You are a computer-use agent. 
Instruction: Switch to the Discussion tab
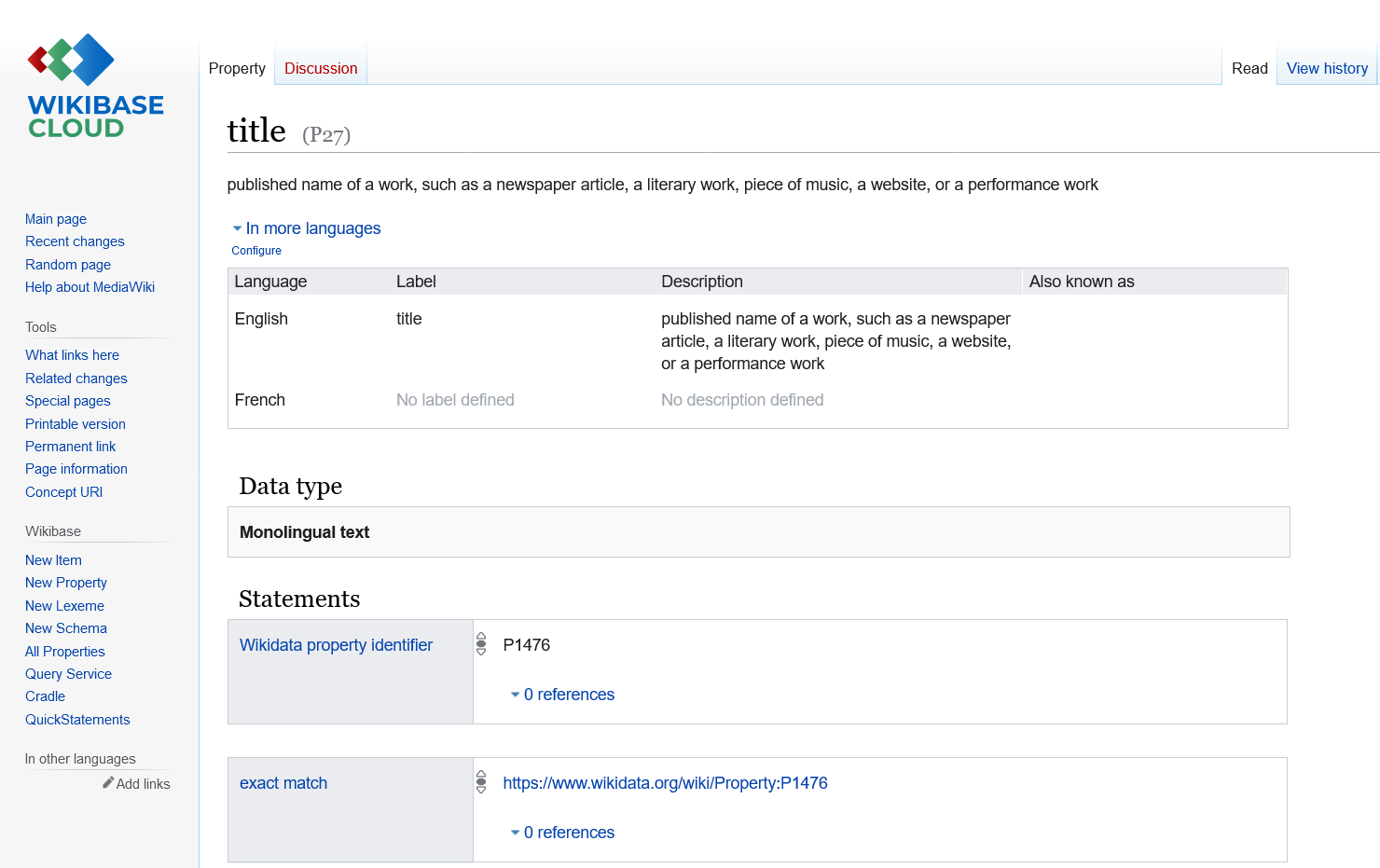[321, 68]
